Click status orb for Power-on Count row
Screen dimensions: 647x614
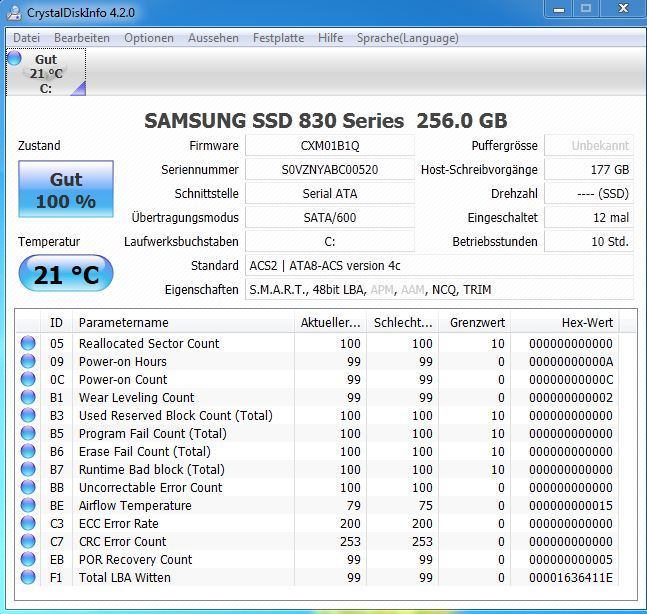[28, 379]
